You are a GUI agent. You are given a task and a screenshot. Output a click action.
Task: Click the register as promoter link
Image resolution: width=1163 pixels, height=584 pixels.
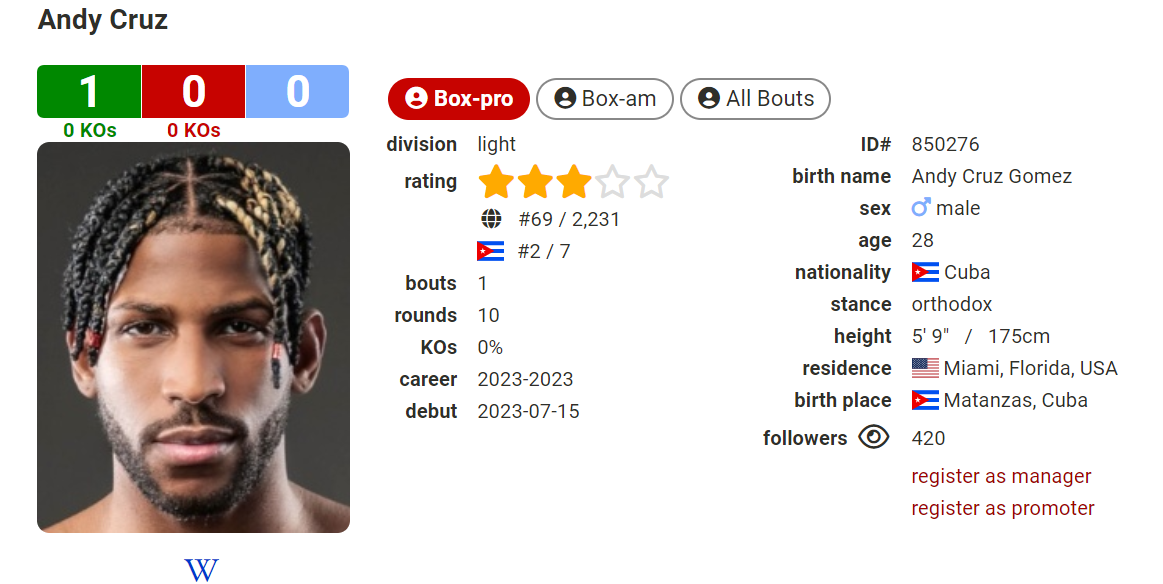coord(1003,508)
